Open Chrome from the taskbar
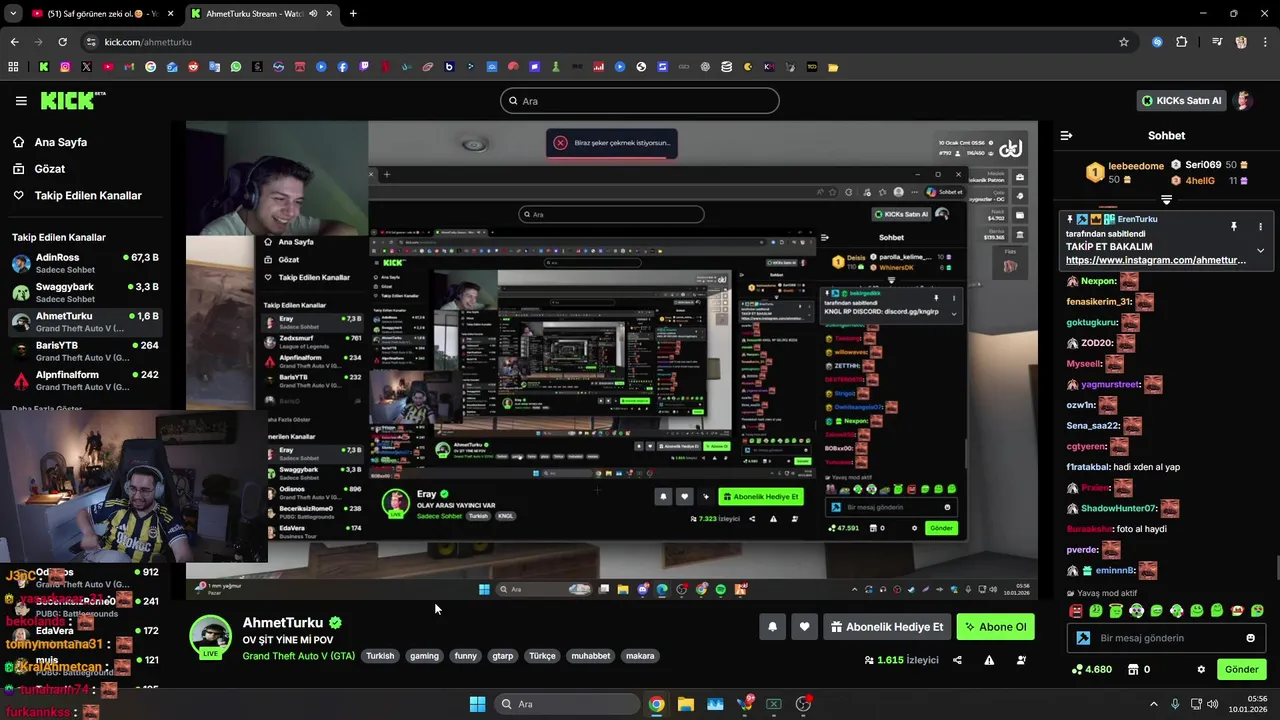 point(656,704)
